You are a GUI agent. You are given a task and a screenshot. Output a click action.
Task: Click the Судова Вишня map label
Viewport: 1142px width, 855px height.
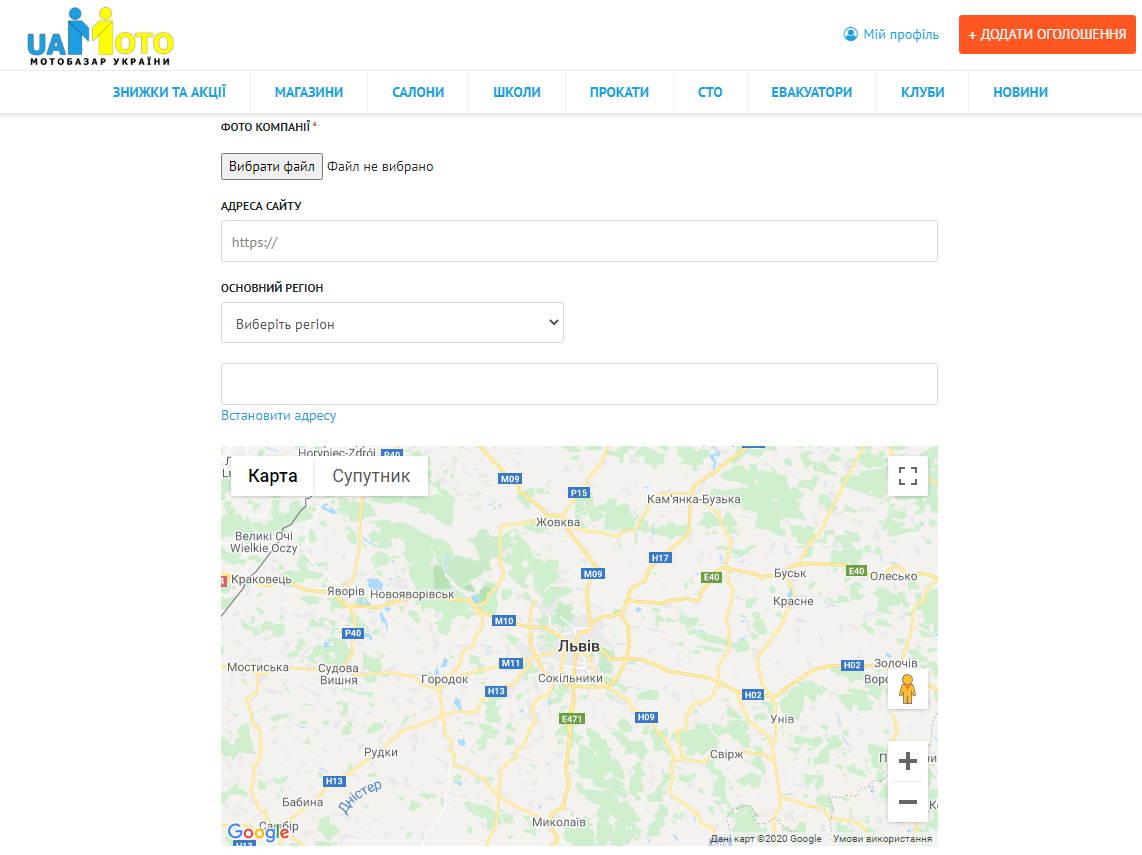tap(339, 674)
